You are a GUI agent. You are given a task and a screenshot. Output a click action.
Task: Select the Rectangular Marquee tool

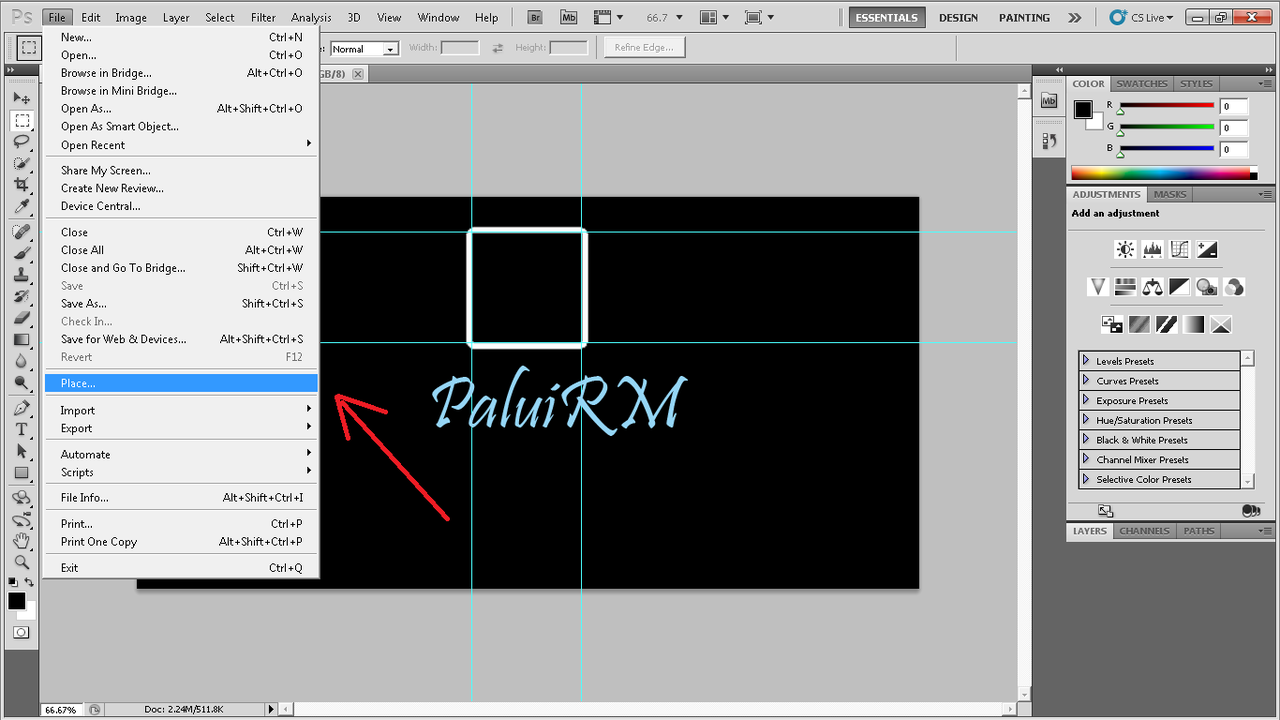click(21, 121)
